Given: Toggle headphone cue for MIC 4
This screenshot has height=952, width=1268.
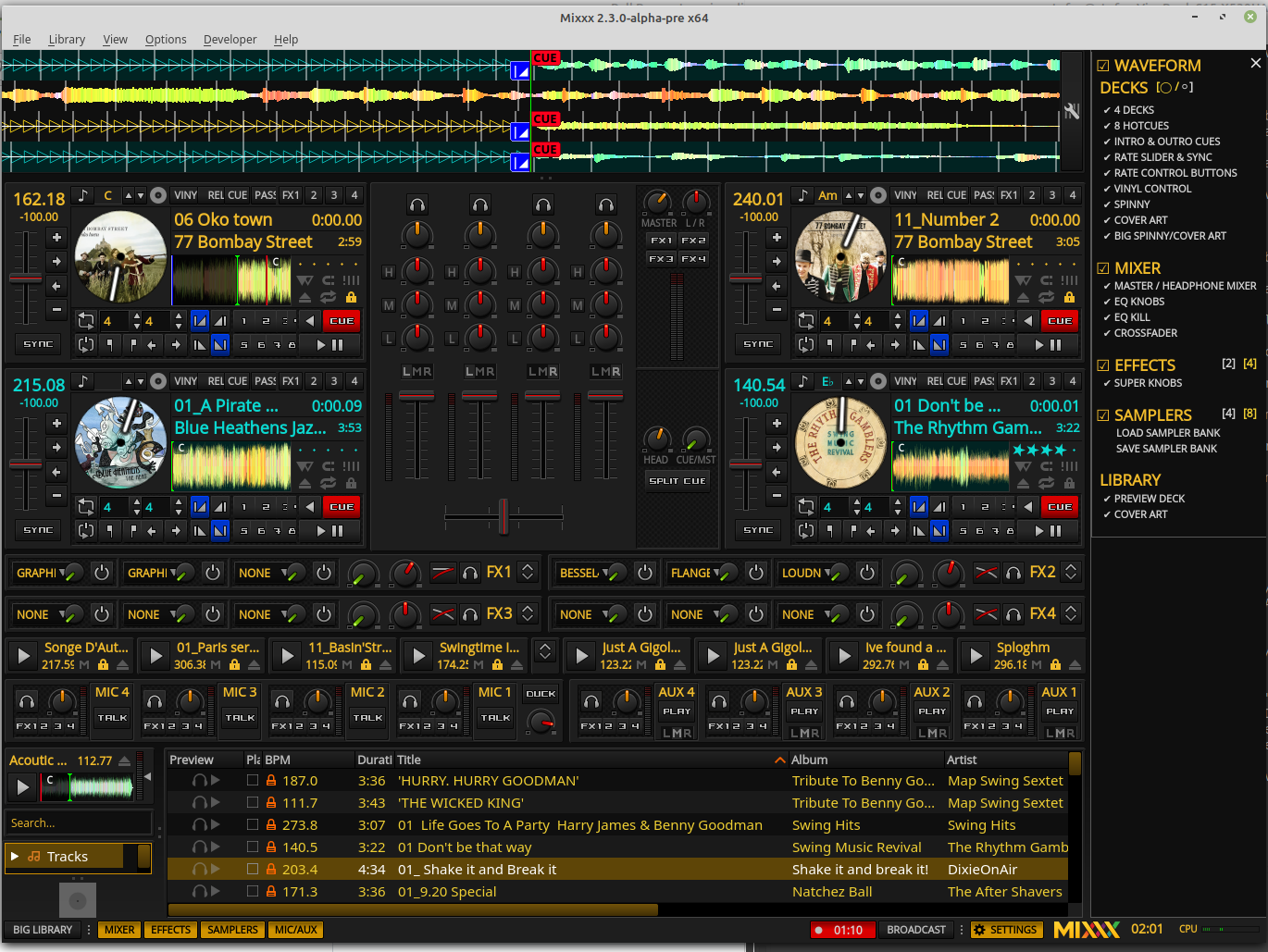Looking at the screenshot, I should (28, 702).
